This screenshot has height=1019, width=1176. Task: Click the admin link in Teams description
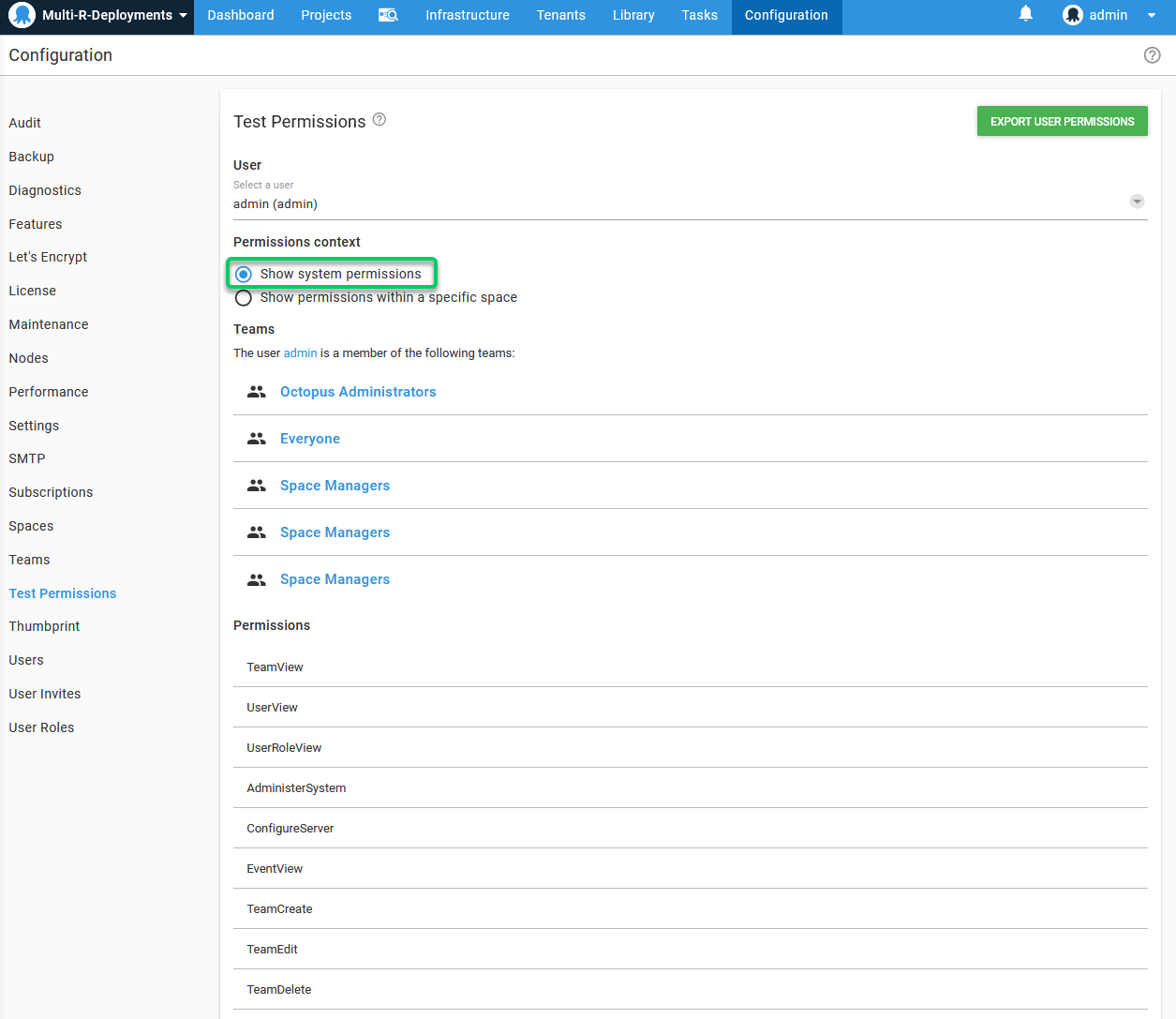tap(300, 353)
